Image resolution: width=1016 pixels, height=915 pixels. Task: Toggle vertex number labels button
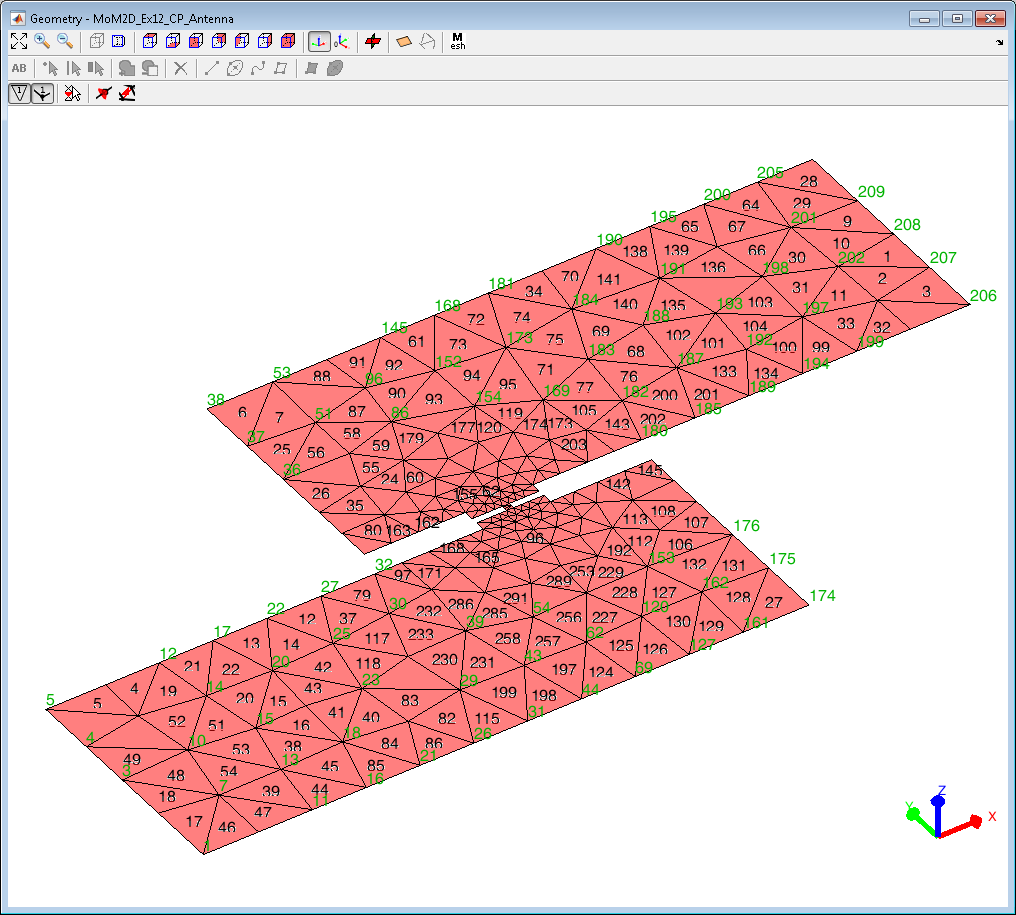42,93
